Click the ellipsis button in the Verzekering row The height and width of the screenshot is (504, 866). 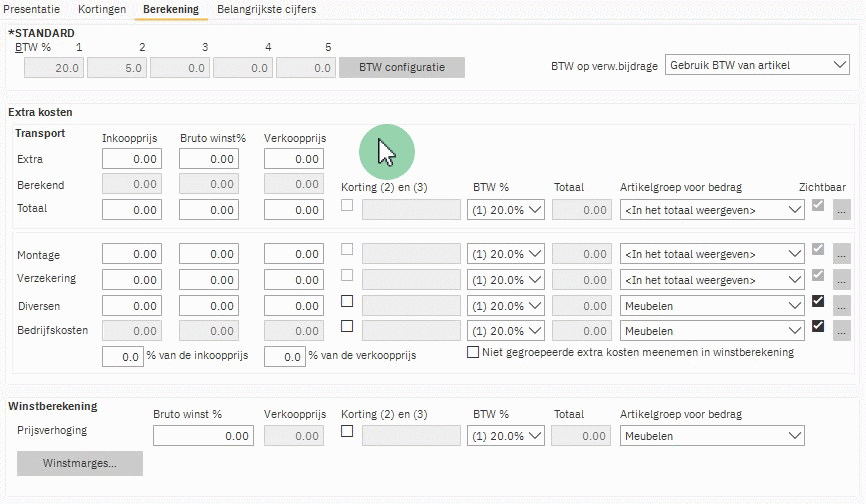(841, 280)
